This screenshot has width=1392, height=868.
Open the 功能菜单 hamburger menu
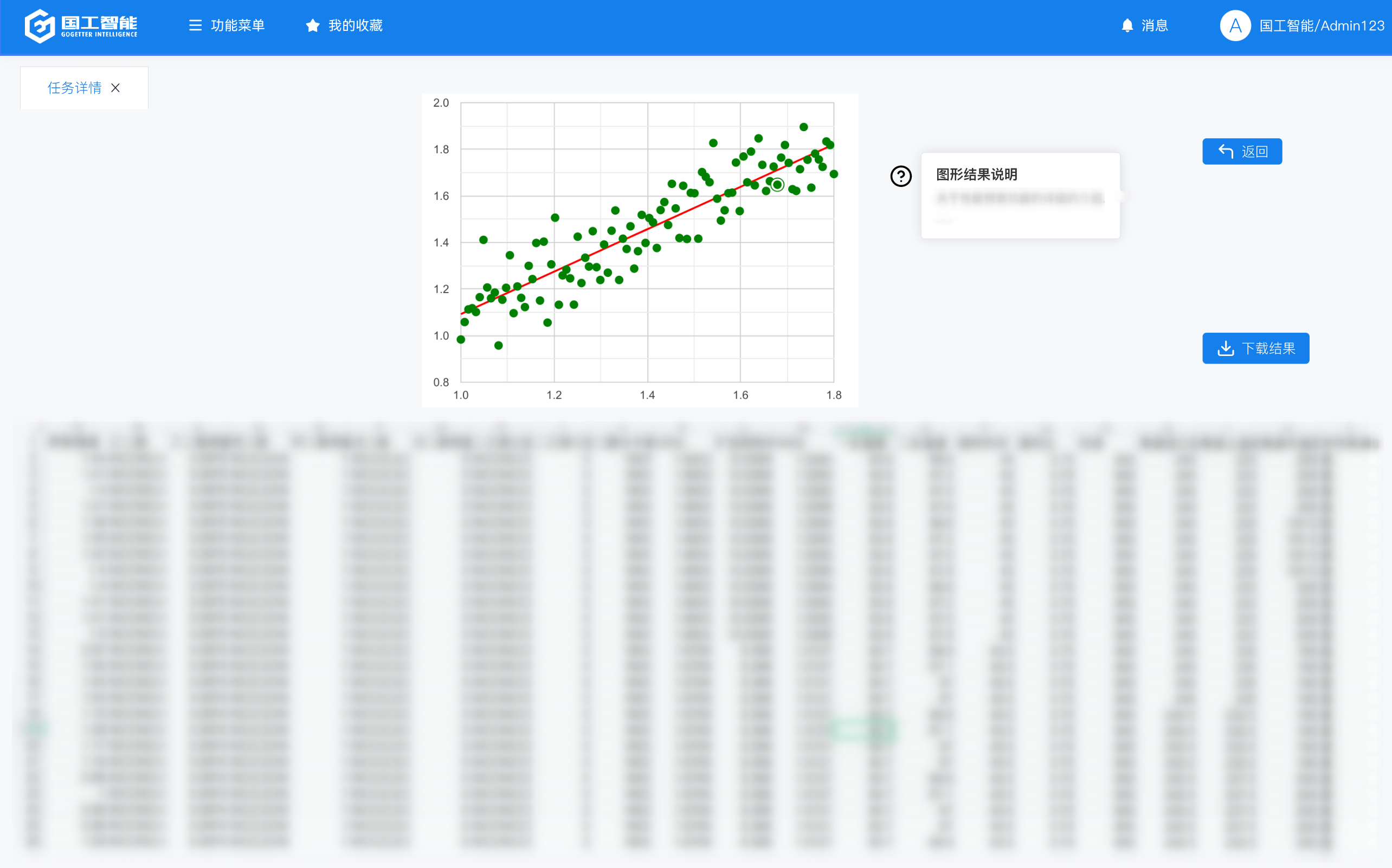(195, 25)
